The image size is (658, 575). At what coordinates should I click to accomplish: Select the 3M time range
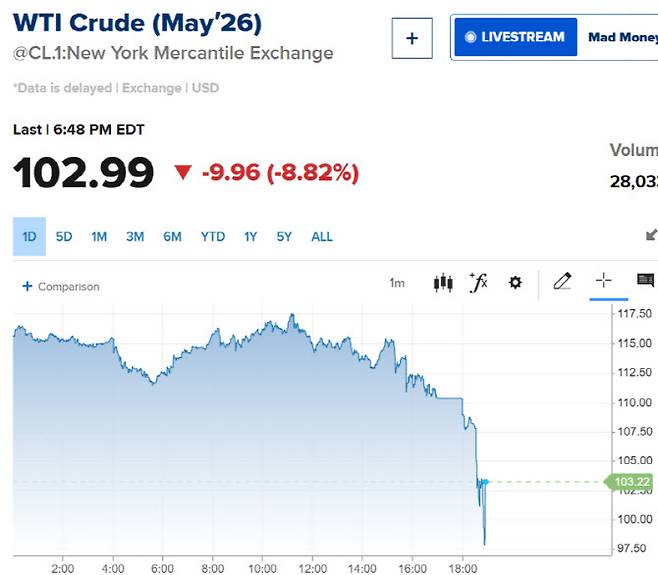135,237
